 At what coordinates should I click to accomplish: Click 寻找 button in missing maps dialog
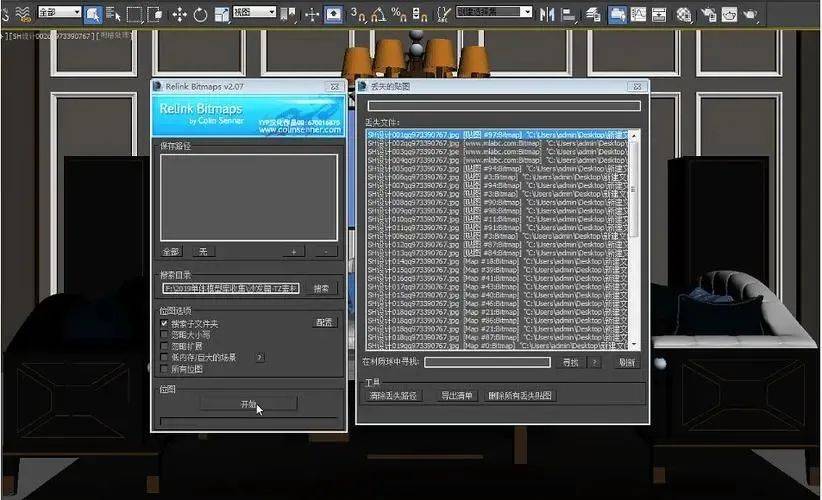click(x=570, y=362)
